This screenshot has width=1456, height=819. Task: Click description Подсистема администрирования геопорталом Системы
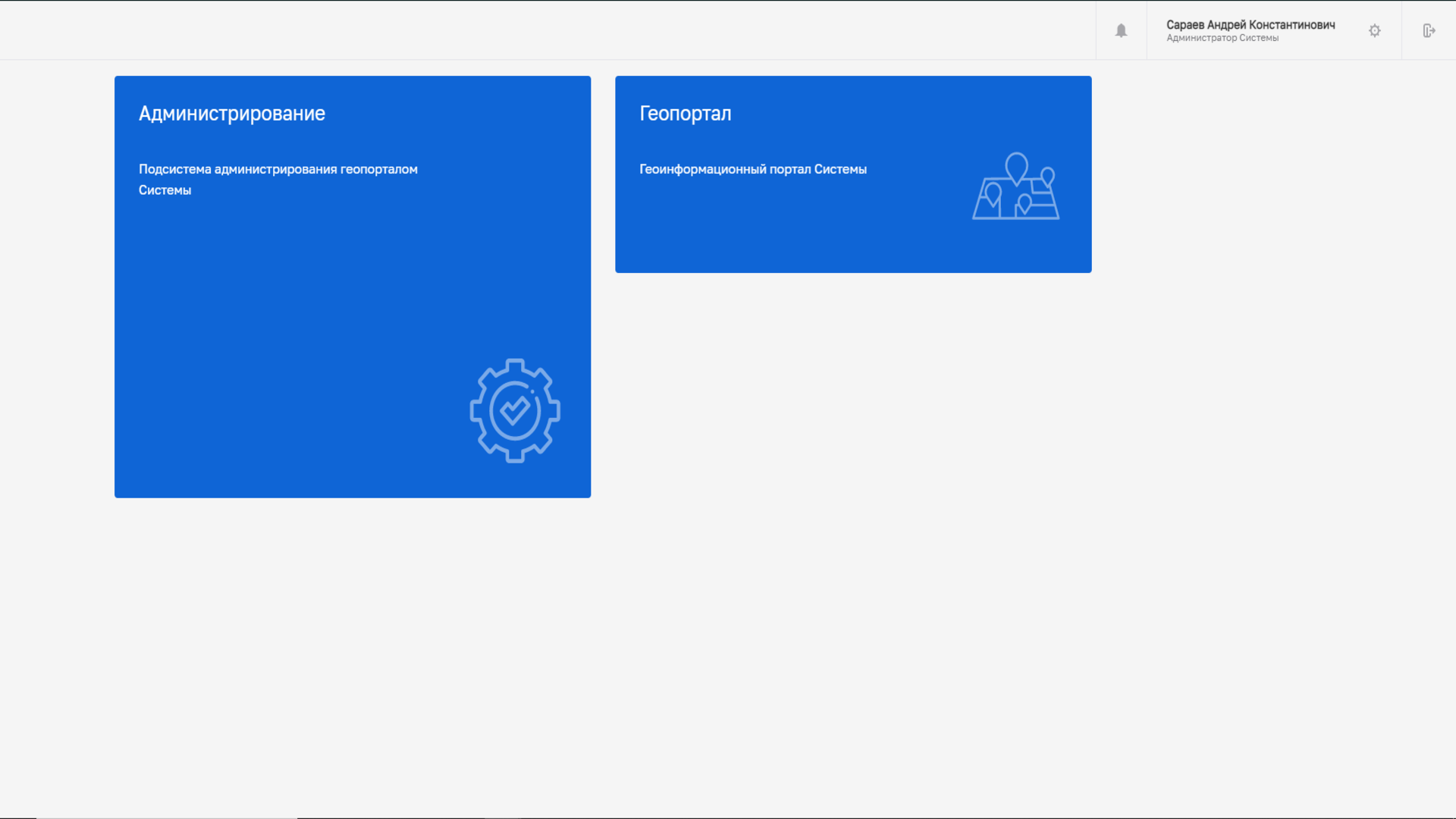pyautogui.click(x=278, y=180)
